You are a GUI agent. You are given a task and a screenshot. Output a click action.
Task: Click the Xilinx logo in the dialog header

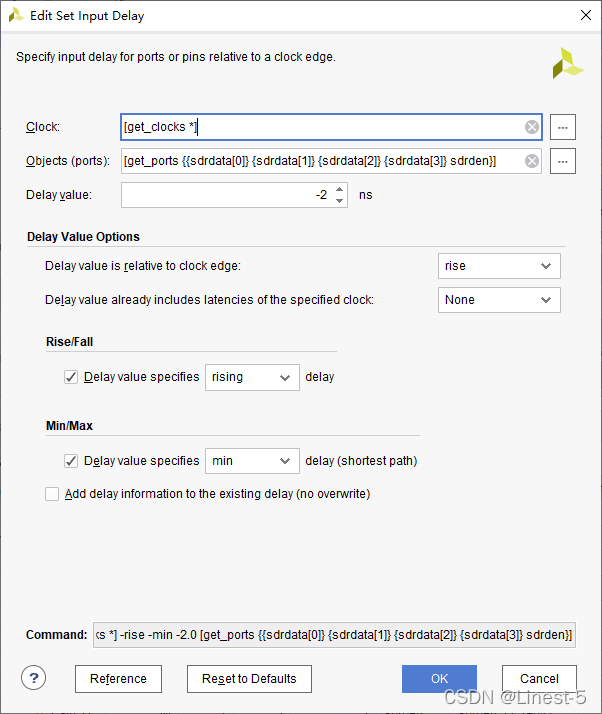coord(567,64)
